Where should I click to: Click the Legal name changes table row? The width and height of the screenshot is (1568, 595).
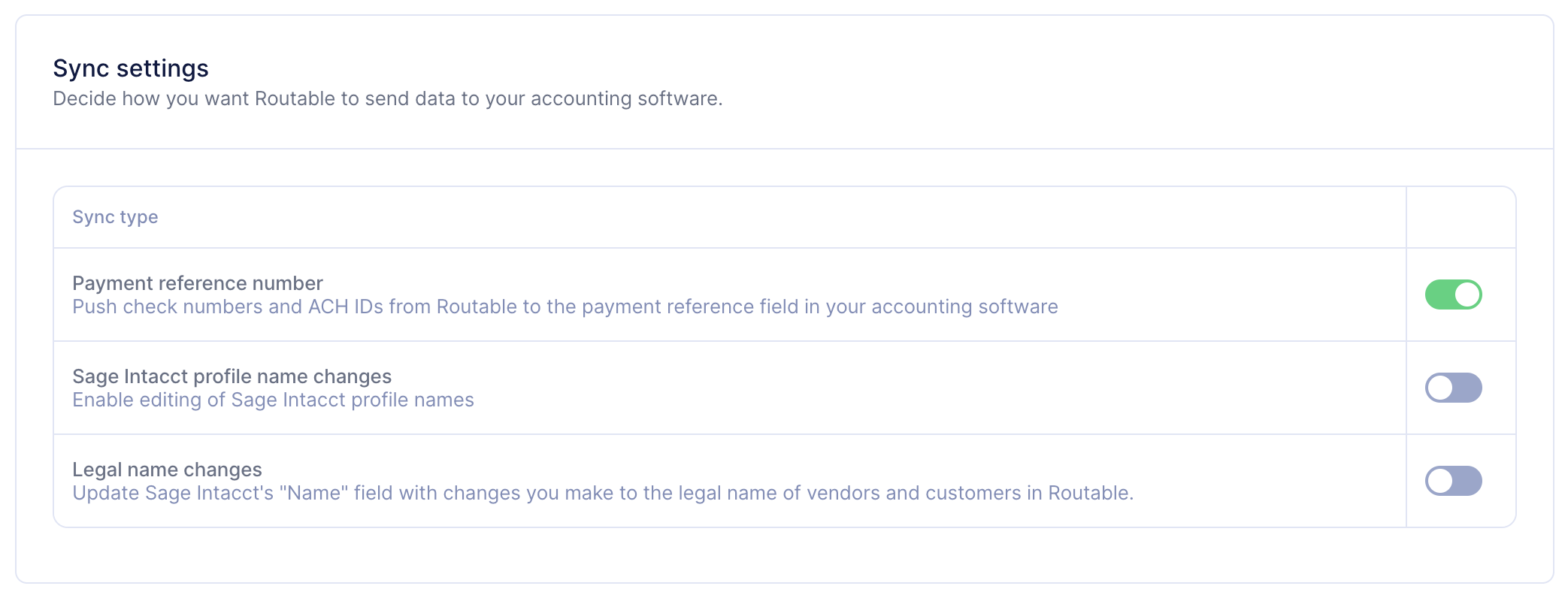click(785, 481)
